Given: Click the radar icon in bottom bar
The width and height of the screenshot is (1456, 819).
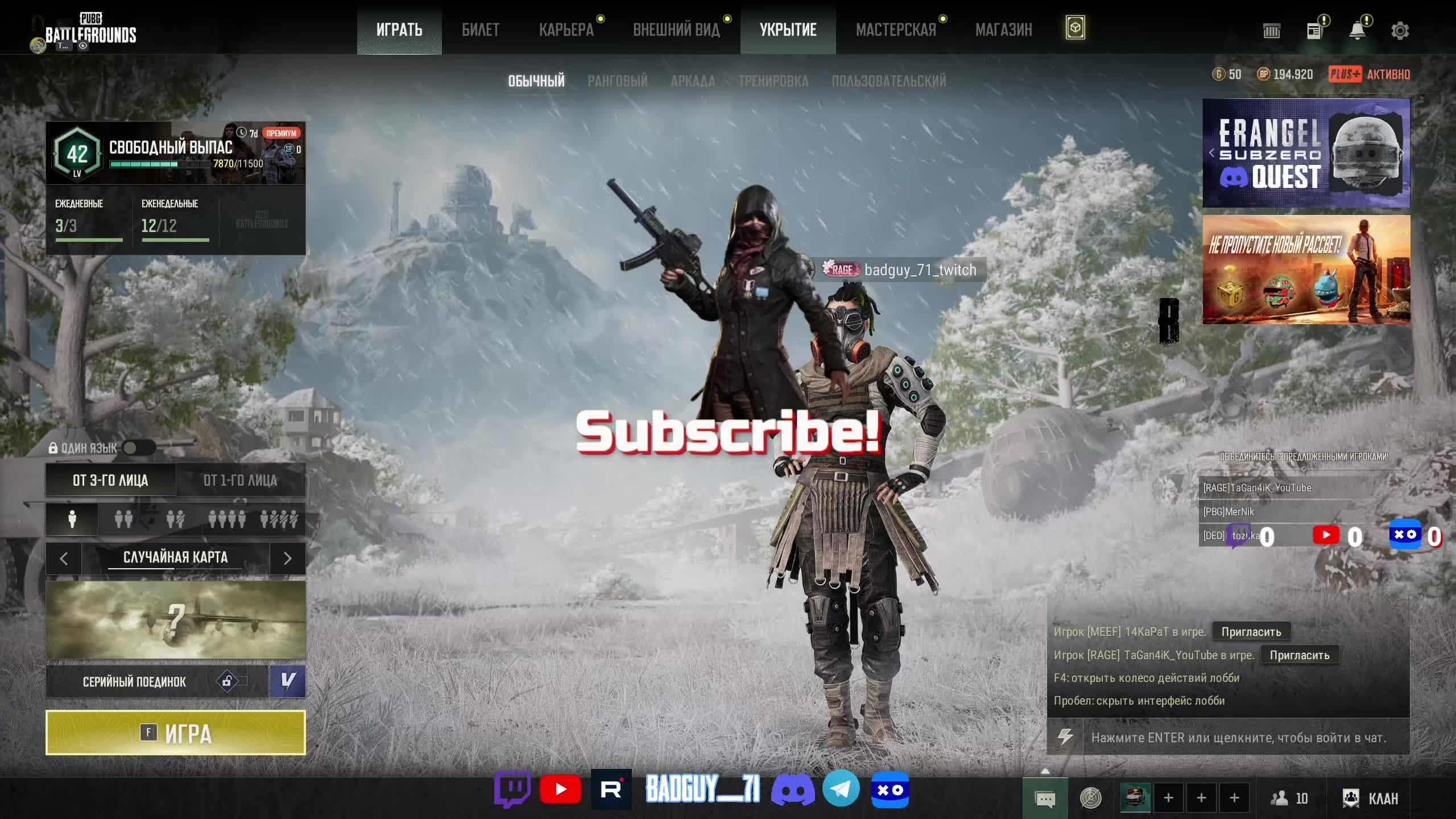Looking at the screenshot, I should [x=1090, y=799].
